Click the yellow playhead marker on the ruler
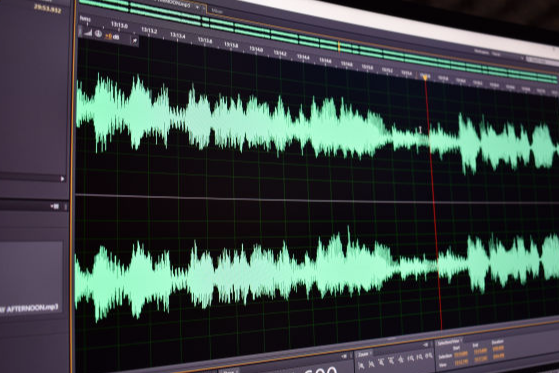 (425, 77)
